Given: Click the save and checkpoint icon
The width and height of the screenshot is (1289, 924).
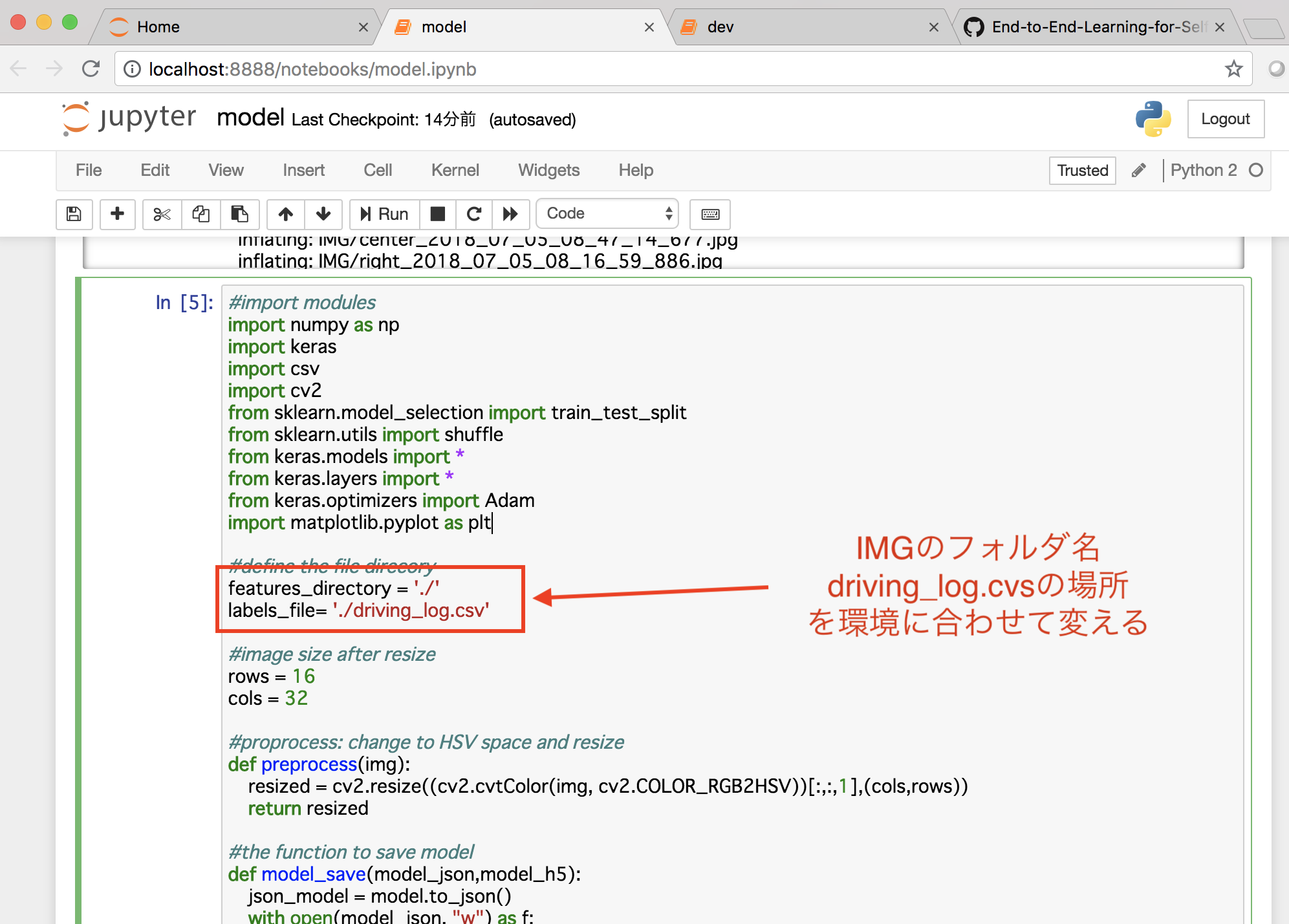Looking at the screenshot, I should pos(74,214).
